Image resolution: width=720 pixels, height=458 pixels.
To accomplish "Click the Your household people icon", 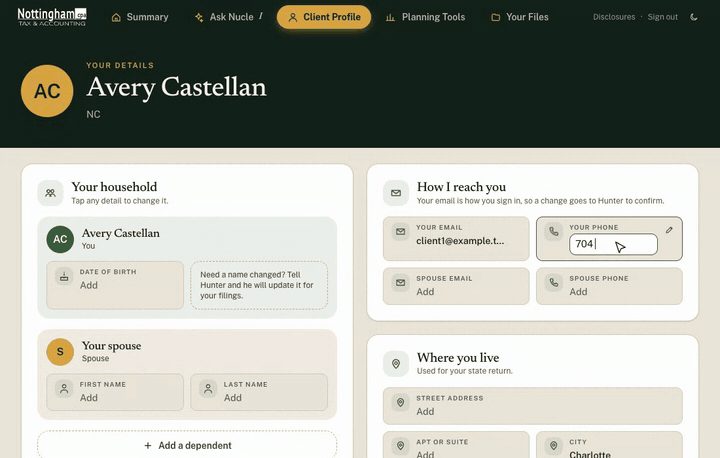I will pos(51,193).
